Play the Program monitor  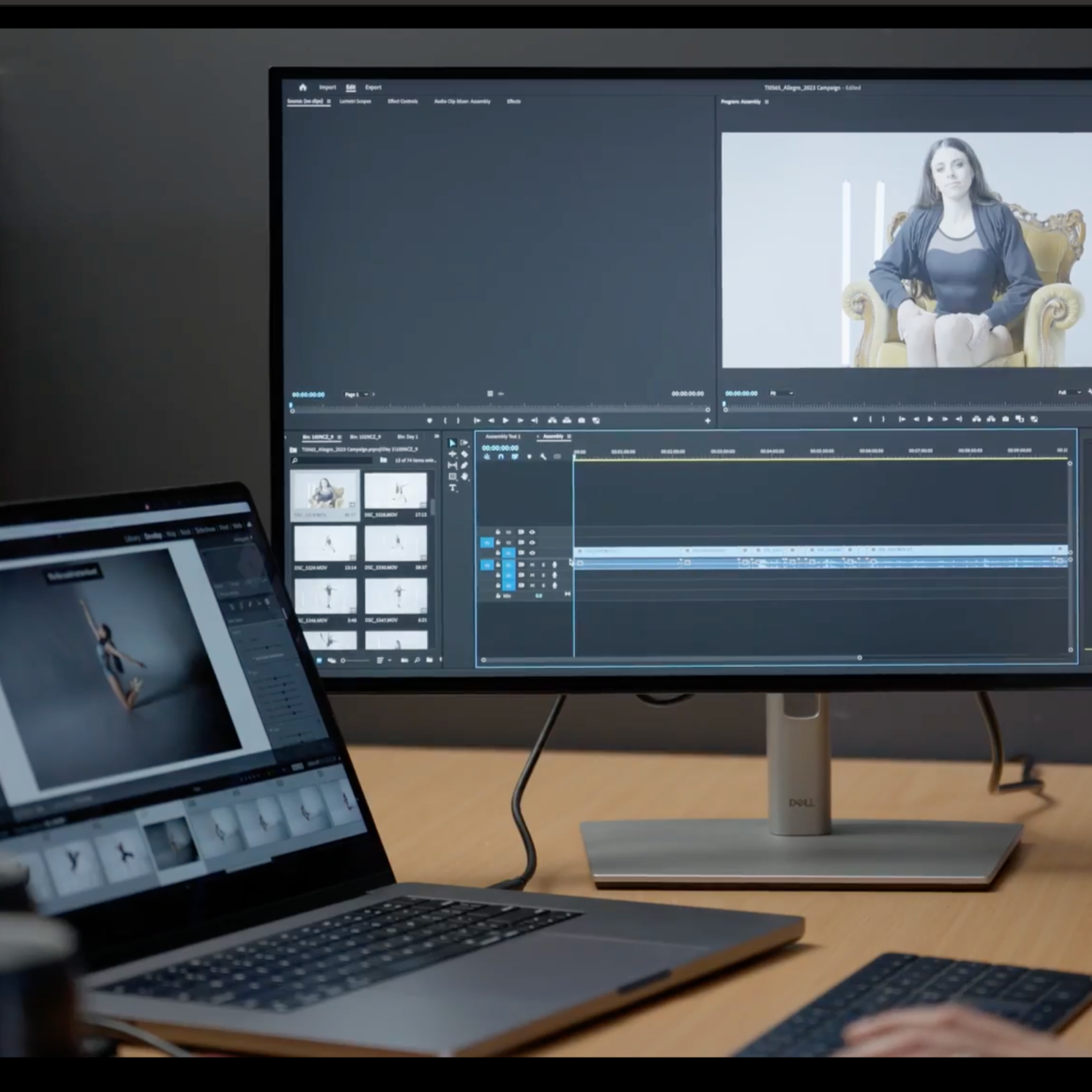click(930, 419)
